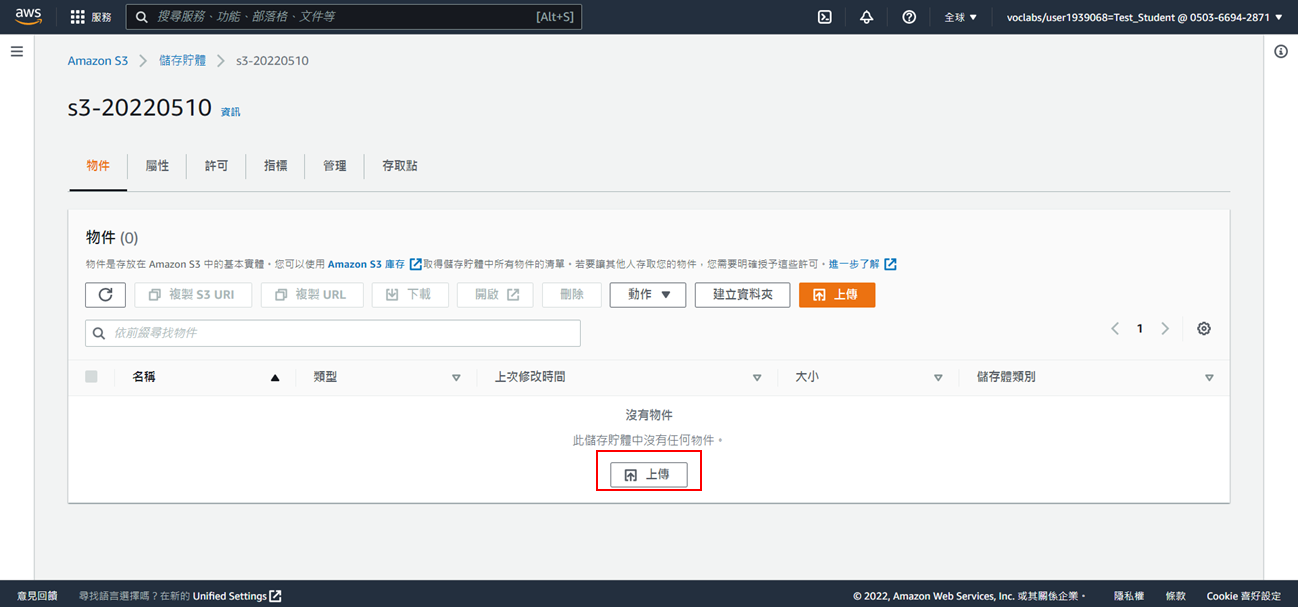Click 建立資料夾 create folder button

742,295
